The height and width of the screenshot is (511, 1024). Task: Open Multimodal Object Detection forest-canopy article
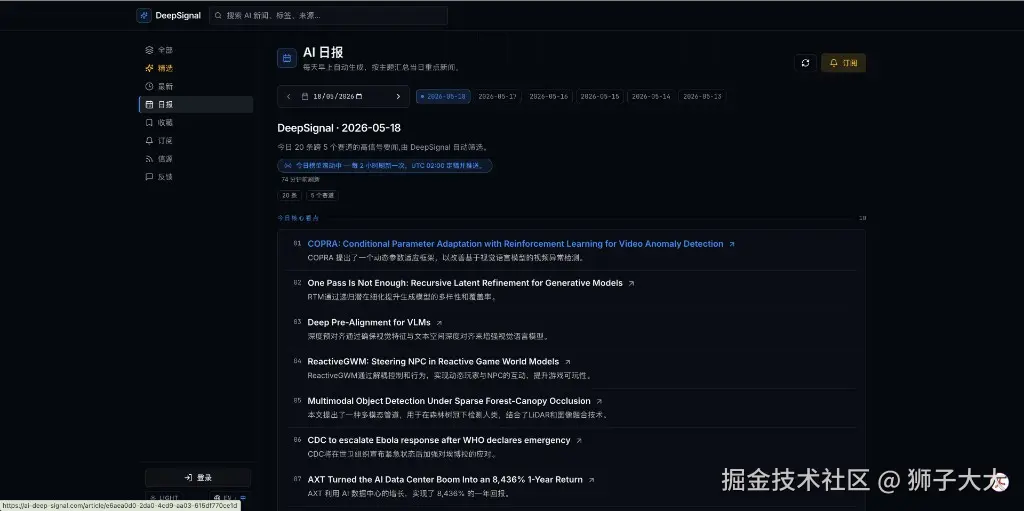click(x=449, y=401)
